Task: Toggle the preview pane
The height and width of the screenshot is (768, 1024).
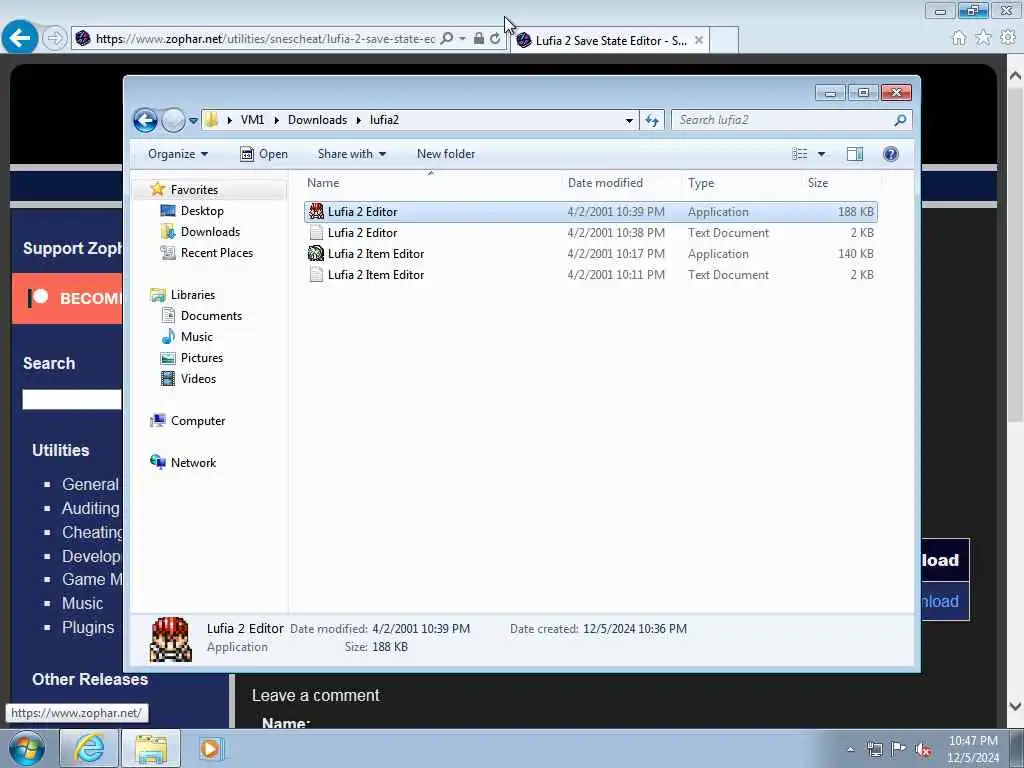Action: (855, 154)
